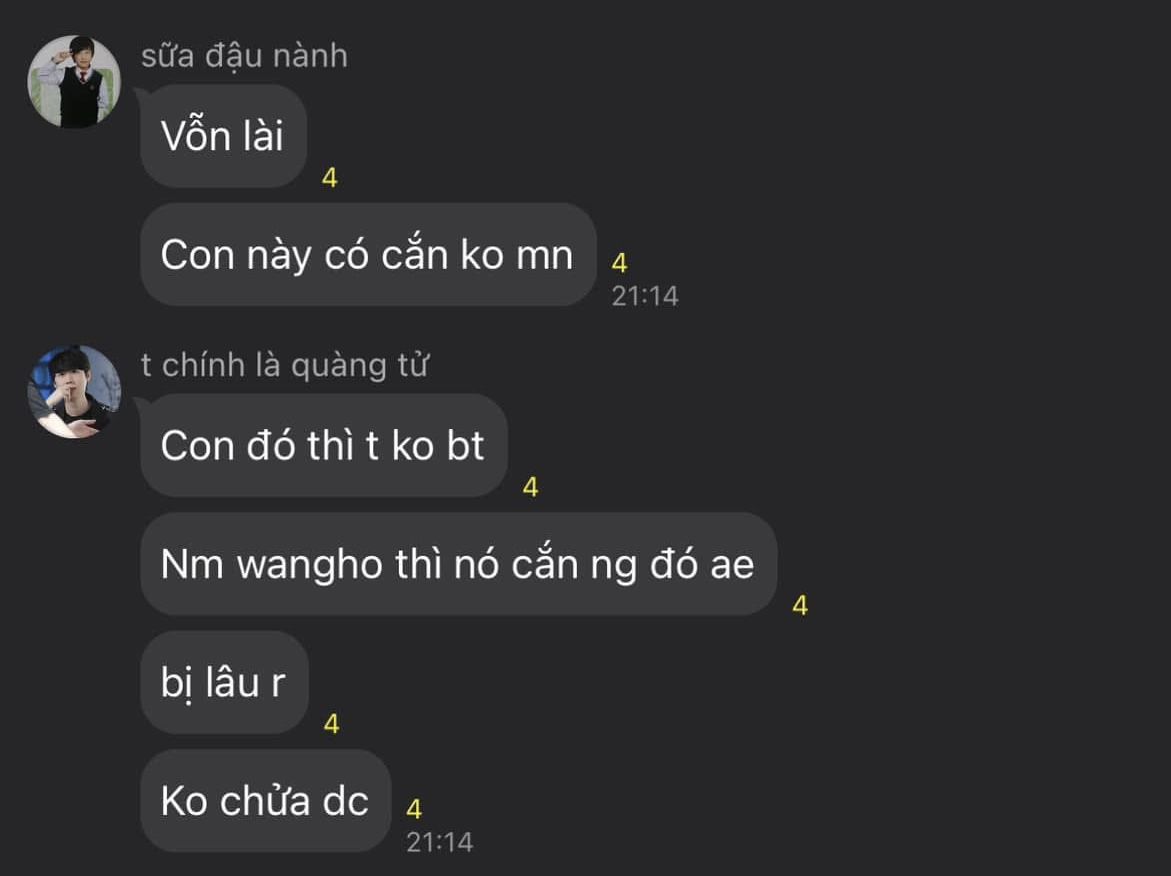1171x876 pixels.
Task: Select the 'Con đó thì t ko bt' message
Action: click(324, 445)
